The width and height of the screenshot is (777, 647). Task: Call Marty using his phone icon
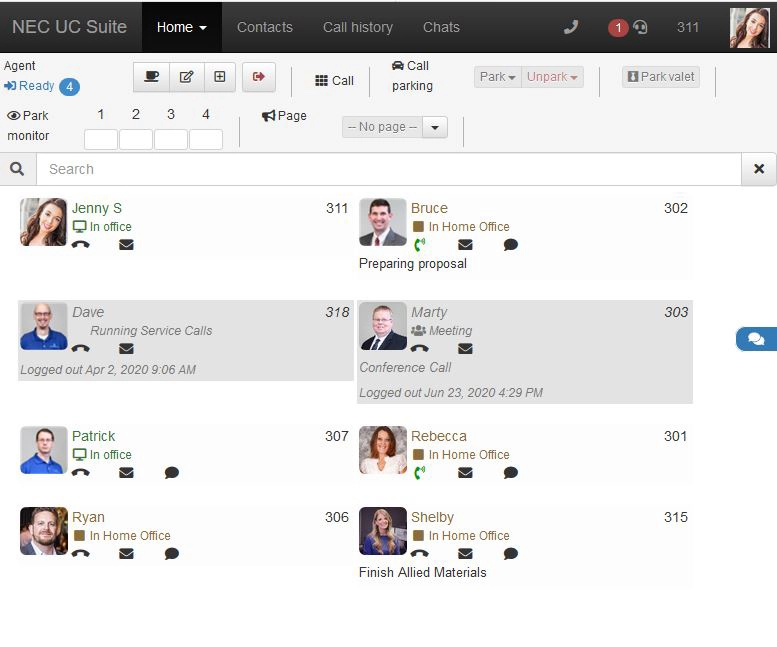(x=419, y=348)
